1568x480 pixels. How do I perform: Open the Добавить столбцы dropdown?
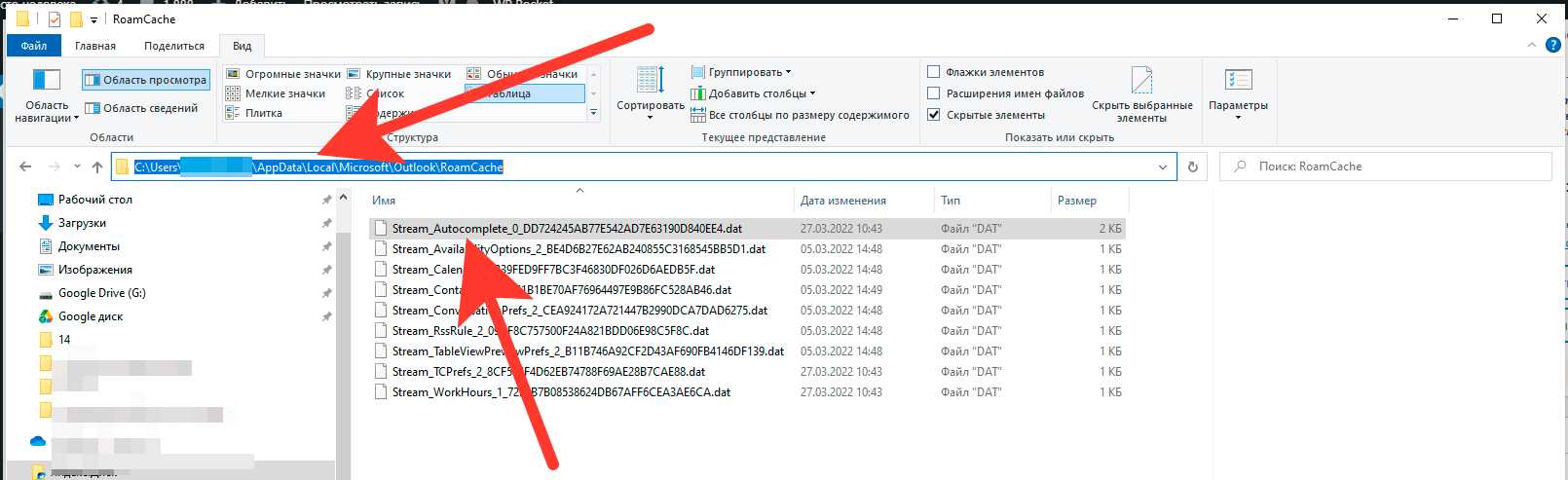[753, 93]
